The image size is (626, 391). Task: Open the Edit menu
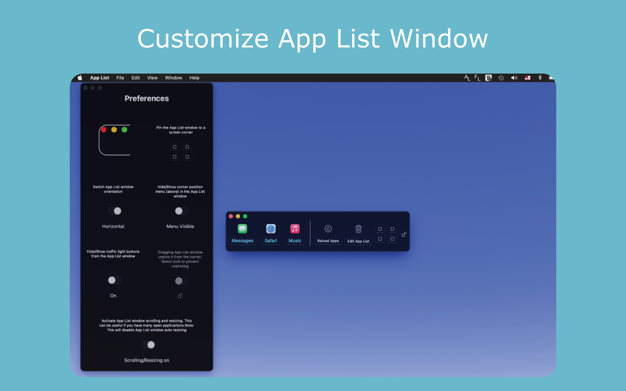pyautogui.click(x=136, y=78)
